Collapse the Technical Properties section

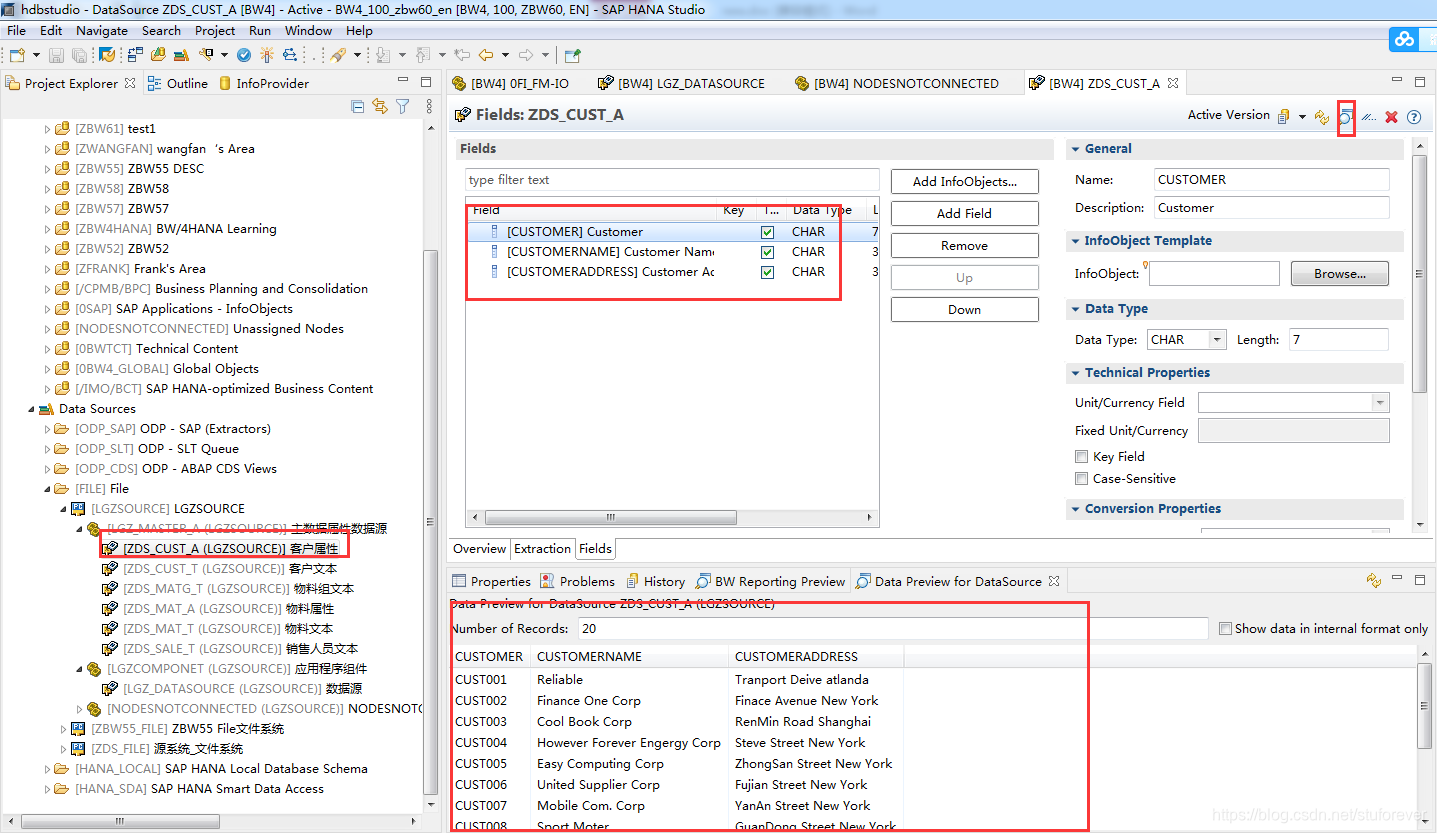tap(1076, 372)
